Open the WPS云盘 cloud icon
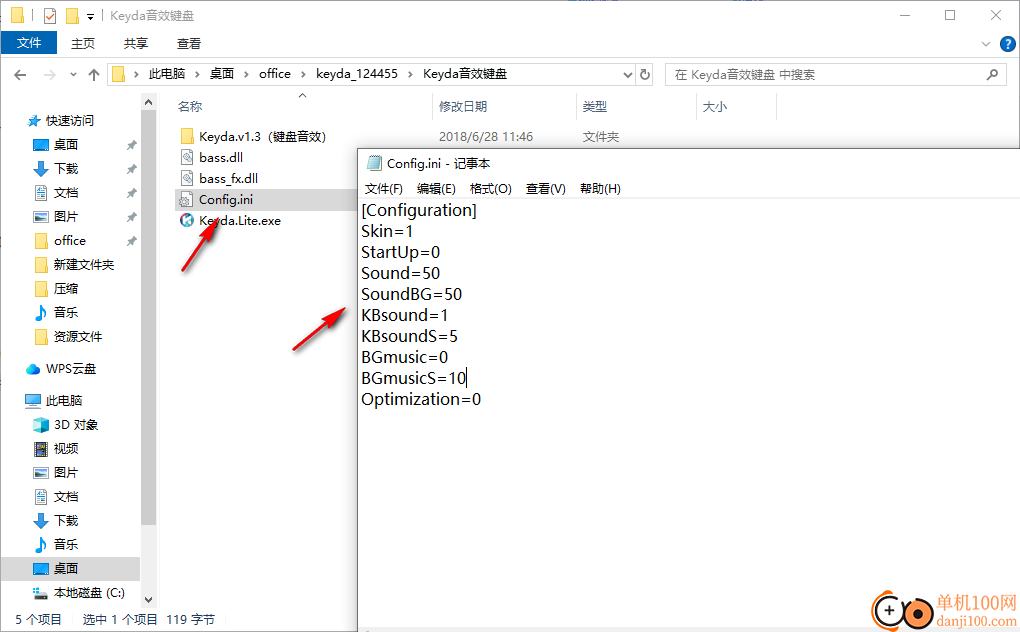This screenshot has width=1020, height=632. [33, 369]
